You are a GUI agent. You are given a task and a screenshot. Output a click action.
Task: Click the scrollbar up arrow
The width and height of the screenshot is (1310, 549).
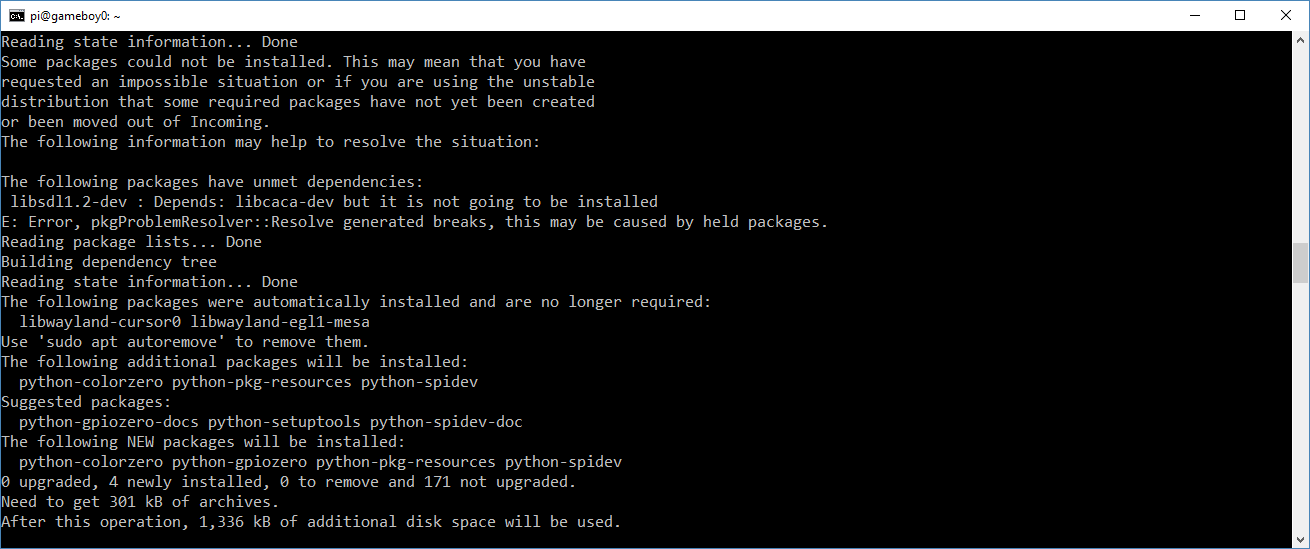1300,40
